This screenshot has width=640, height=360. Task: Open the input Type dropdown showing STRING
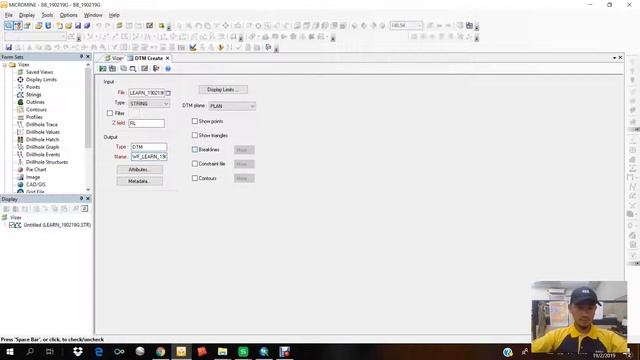[x=149, y=104]
